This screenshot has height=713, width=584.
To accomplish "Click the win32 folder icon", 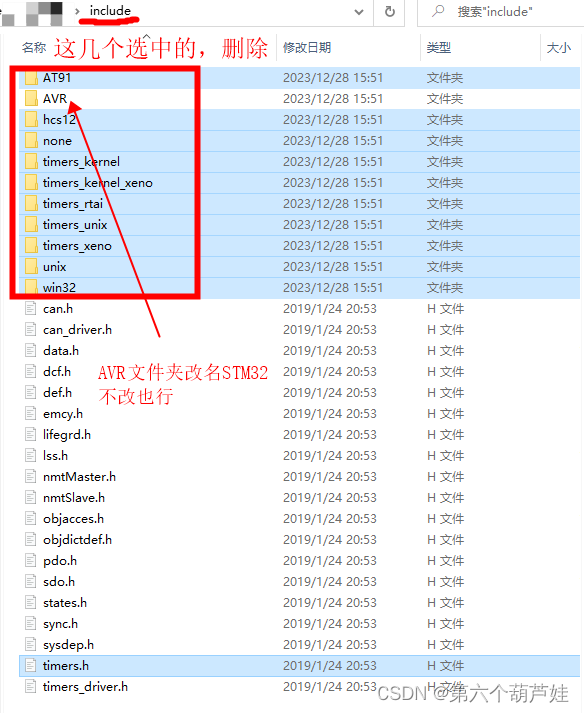I will (31, 287).
